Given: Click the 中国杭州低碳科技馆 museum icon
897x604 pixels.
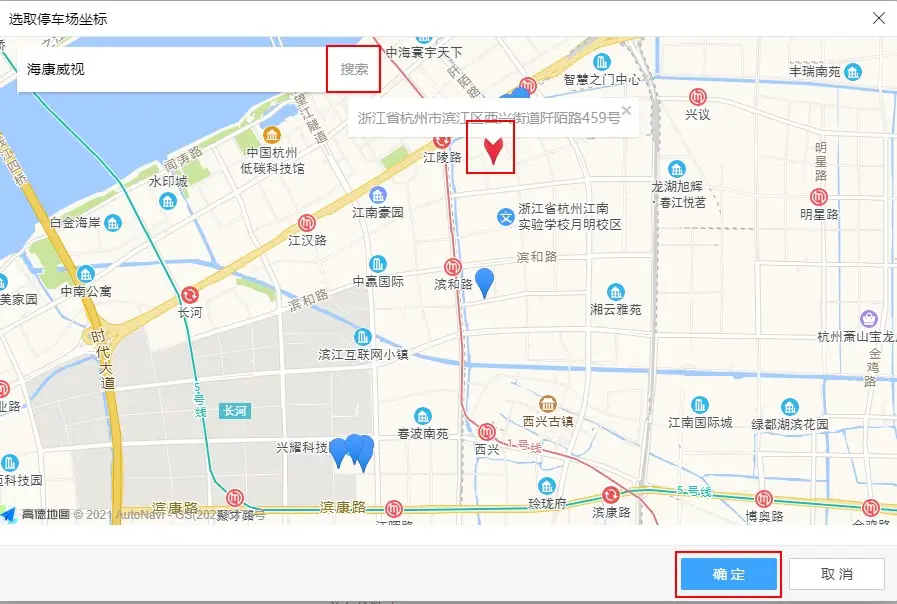Looking at the screenshot, I should [271, 135].
